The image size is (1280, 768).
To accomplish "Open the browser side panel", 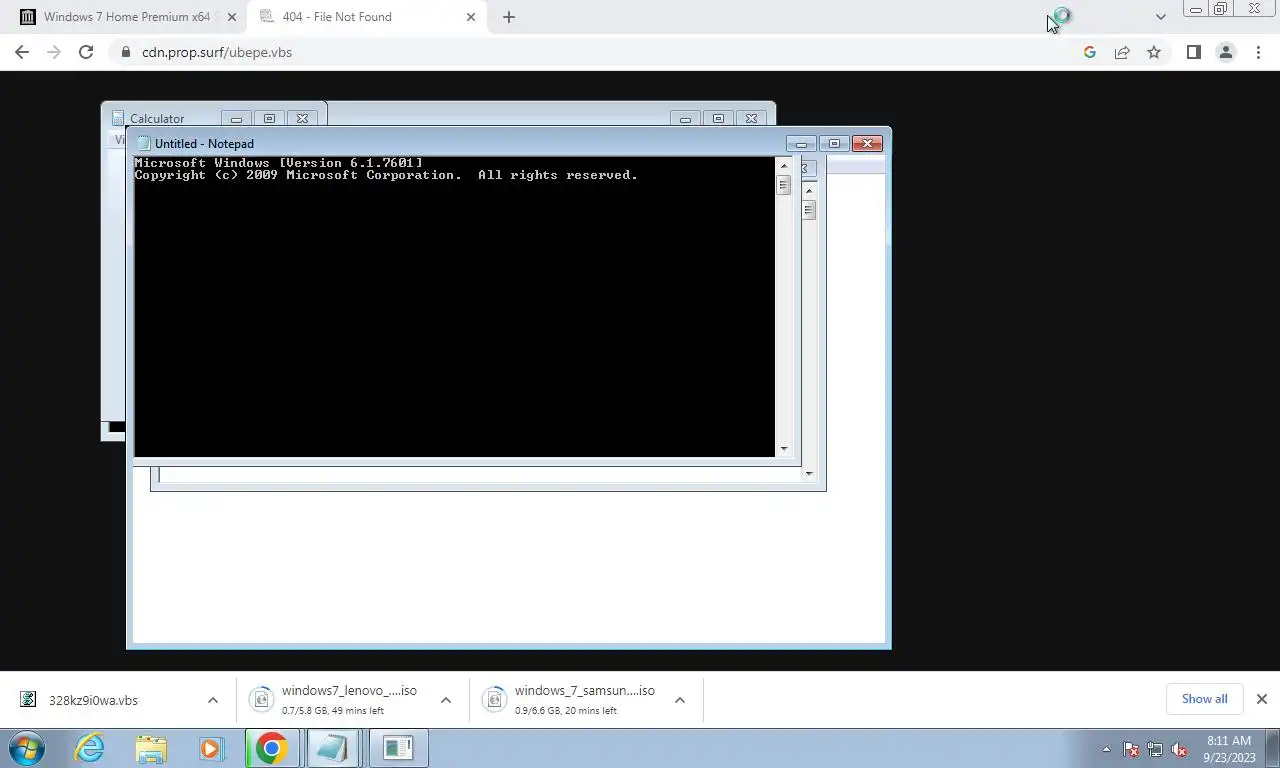I will [x=1193, y=52].
